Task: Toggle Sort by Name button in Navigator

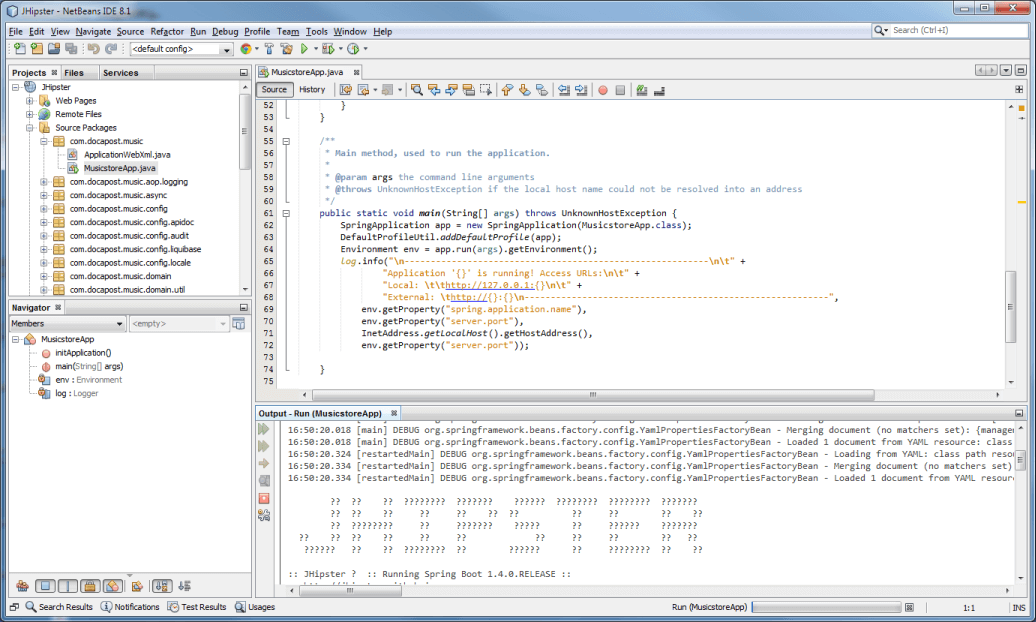Action: click(161, 586)
